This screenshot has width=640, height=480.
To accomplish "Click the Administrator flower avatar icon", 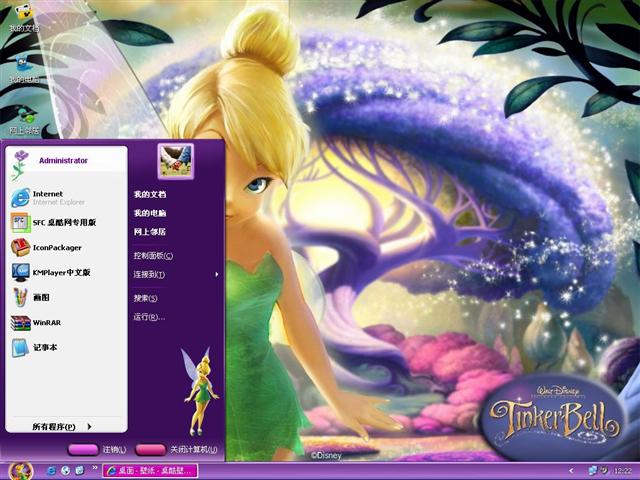I will coord(20,165).
